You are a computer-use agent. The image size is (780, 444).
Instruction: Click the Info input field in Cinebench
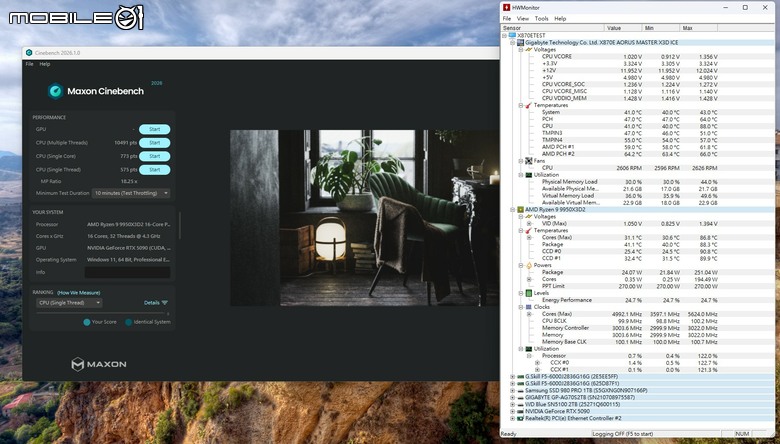[127, 272]
